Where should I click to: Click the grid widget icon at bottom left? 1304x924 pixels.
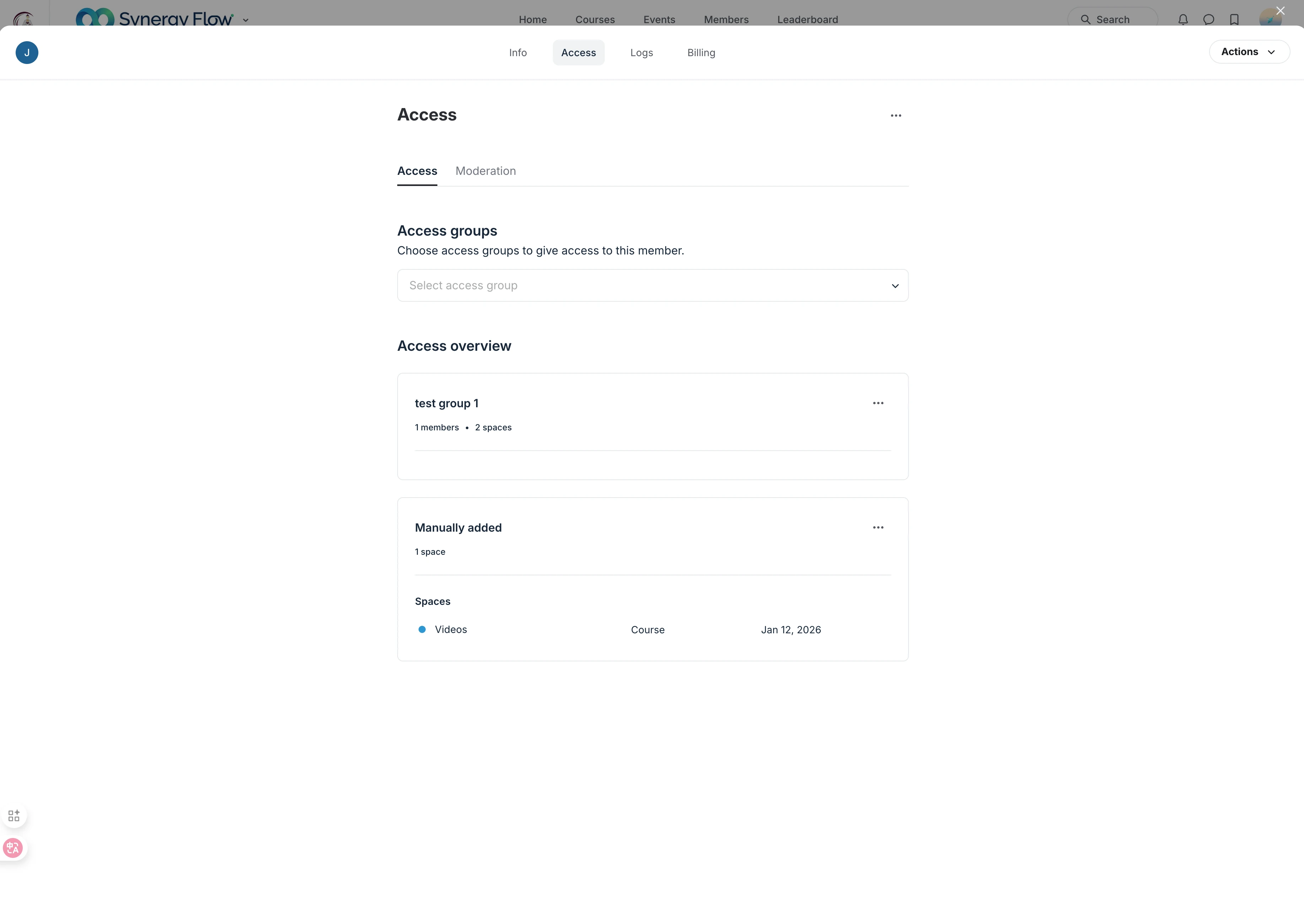coord(14,815)
